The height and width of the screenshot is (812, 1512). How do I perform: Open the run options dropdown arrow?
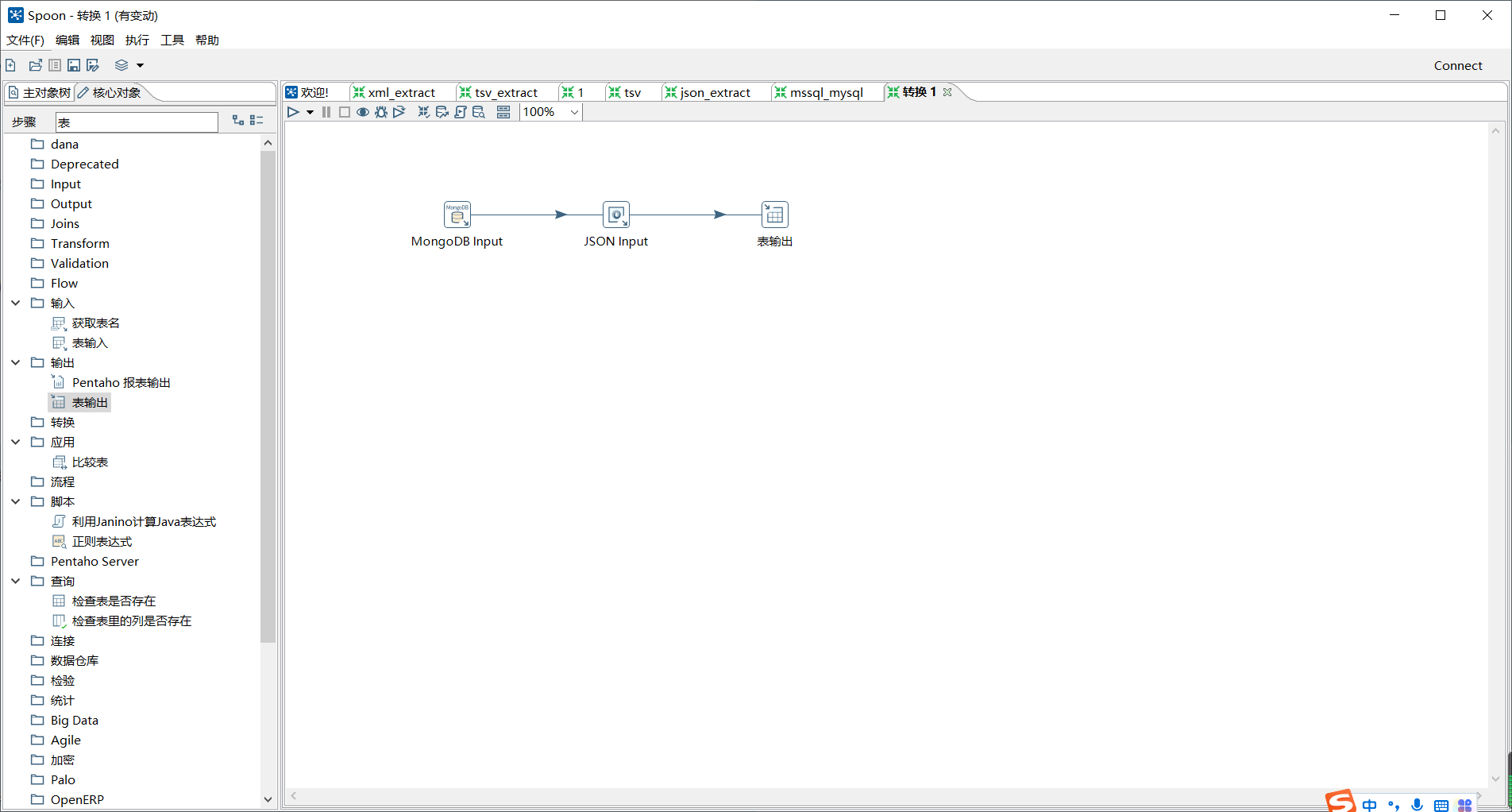coord(310,112)
